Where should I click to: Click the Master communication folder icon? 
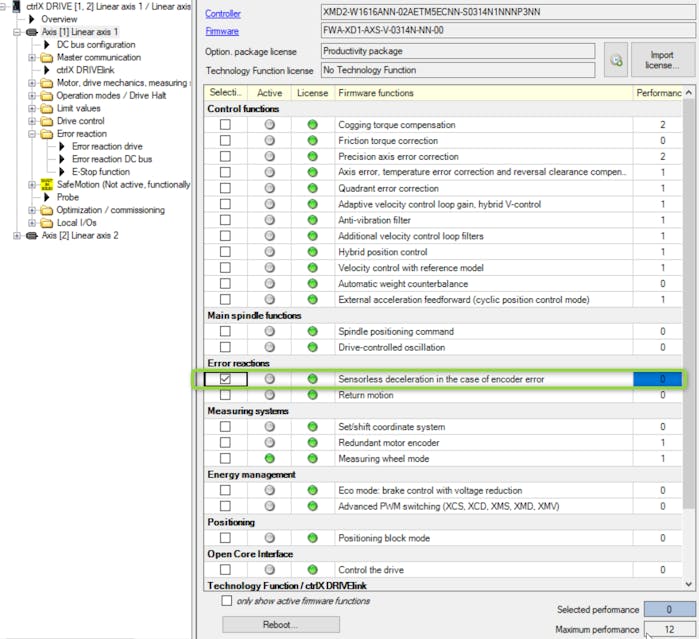(x=46, y=58)
